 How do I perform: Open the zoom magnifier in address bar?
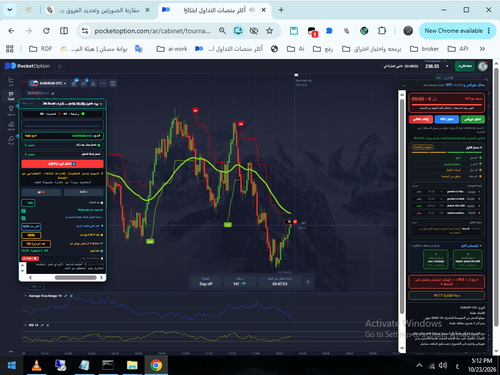(x=222, y=31)
